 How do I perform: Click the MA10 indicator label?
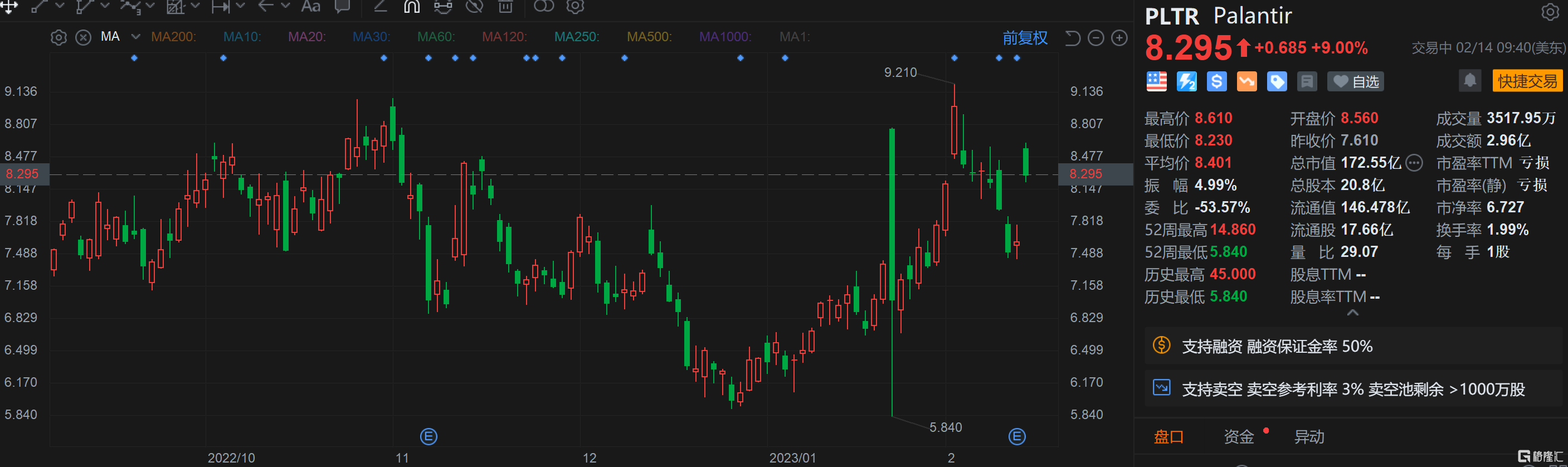pos(242,37)
